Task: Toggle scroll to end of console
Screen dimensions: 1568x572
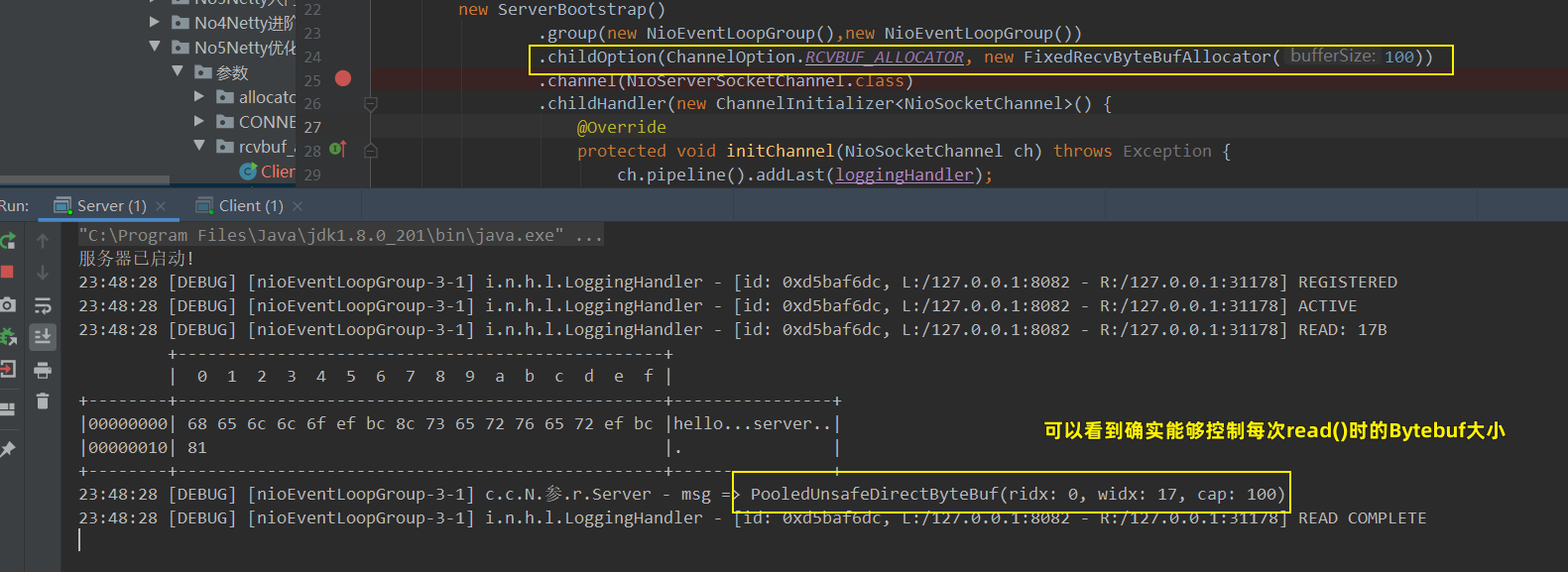Action: pos(43,337)
